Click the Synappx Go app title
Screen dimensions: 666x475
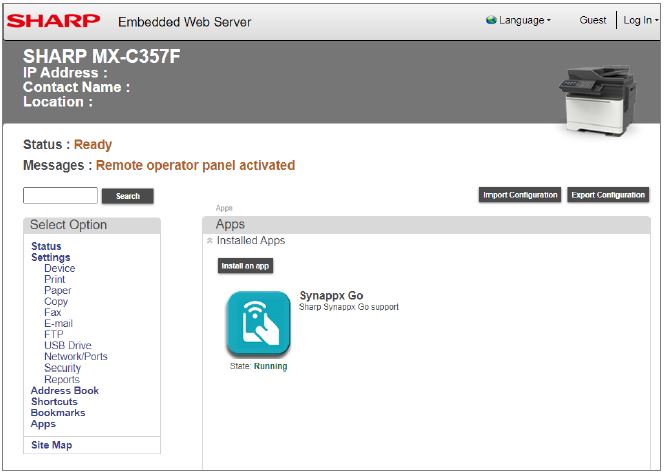(x=331, y=295)
